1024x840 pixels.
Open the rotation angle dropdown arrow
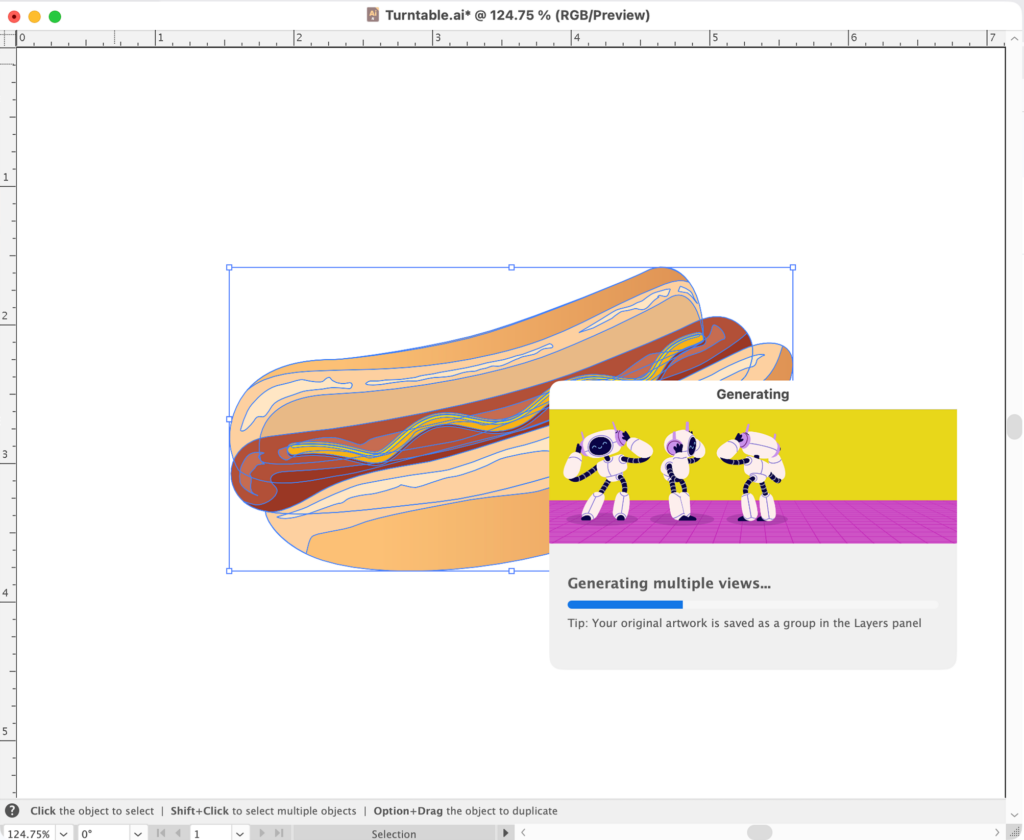coord(138,833)
